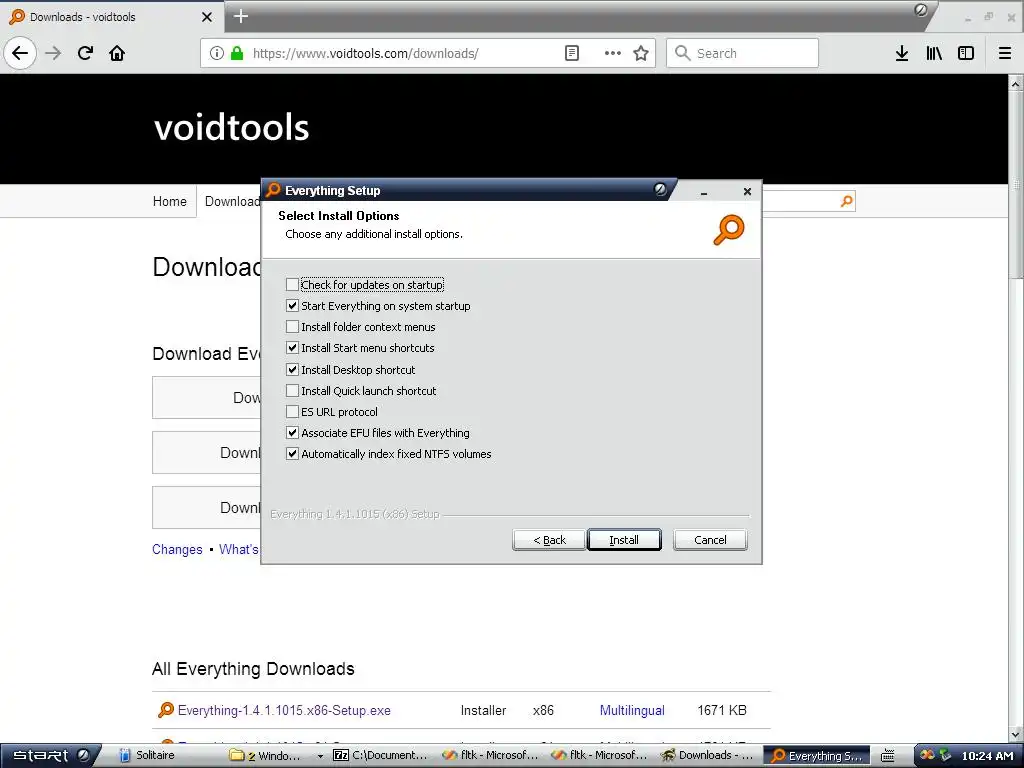Go Back in the setup wizard
The height and width of the screenshot is (768, 1024).
[549, 540]
